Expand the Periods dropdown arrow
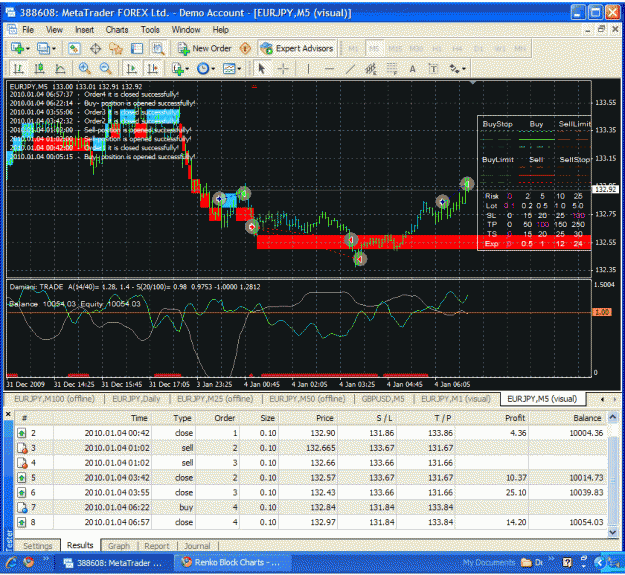 click(x=213, y=69)
